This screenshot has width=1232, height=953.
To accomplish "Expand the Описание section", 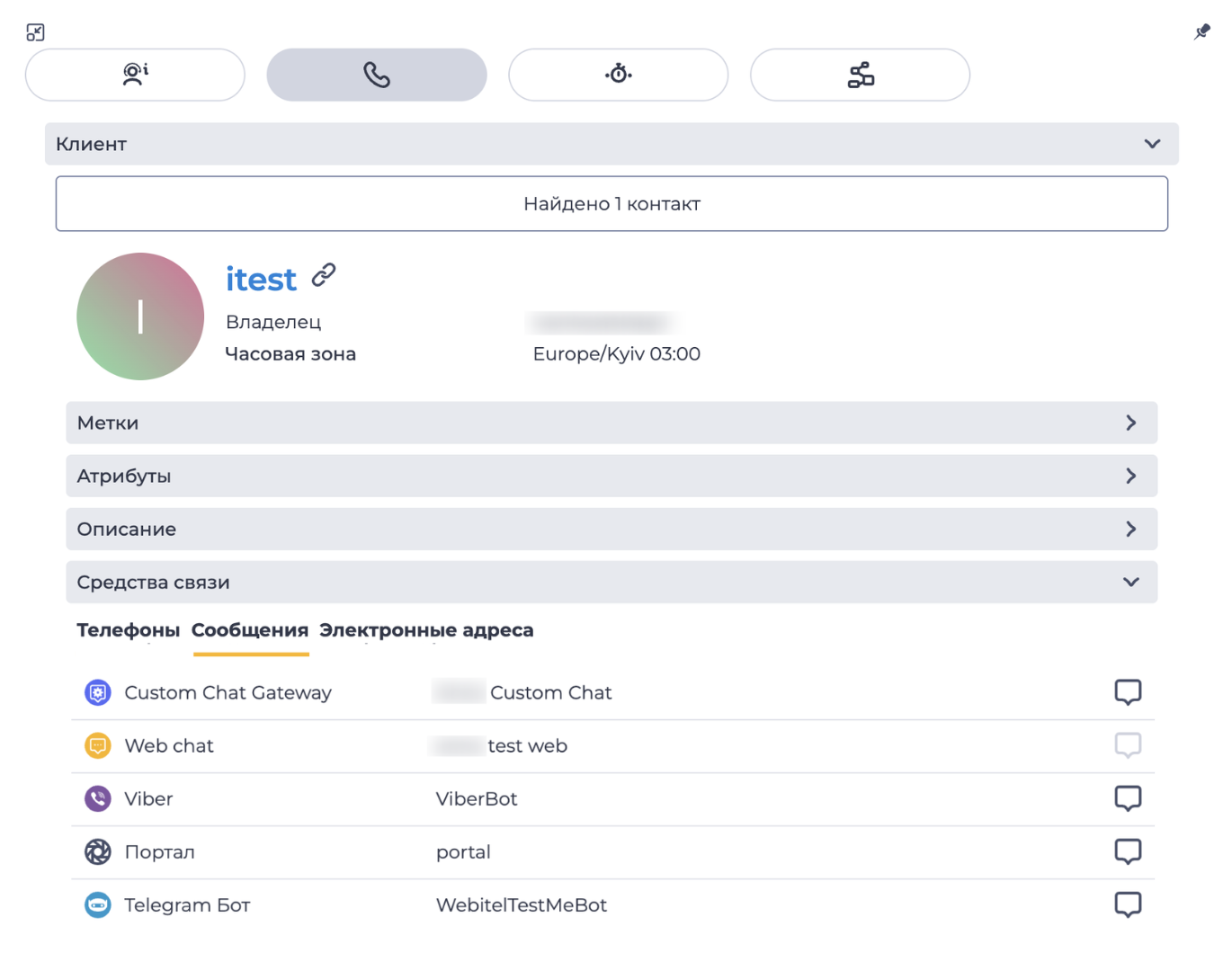I will point(612,529).
